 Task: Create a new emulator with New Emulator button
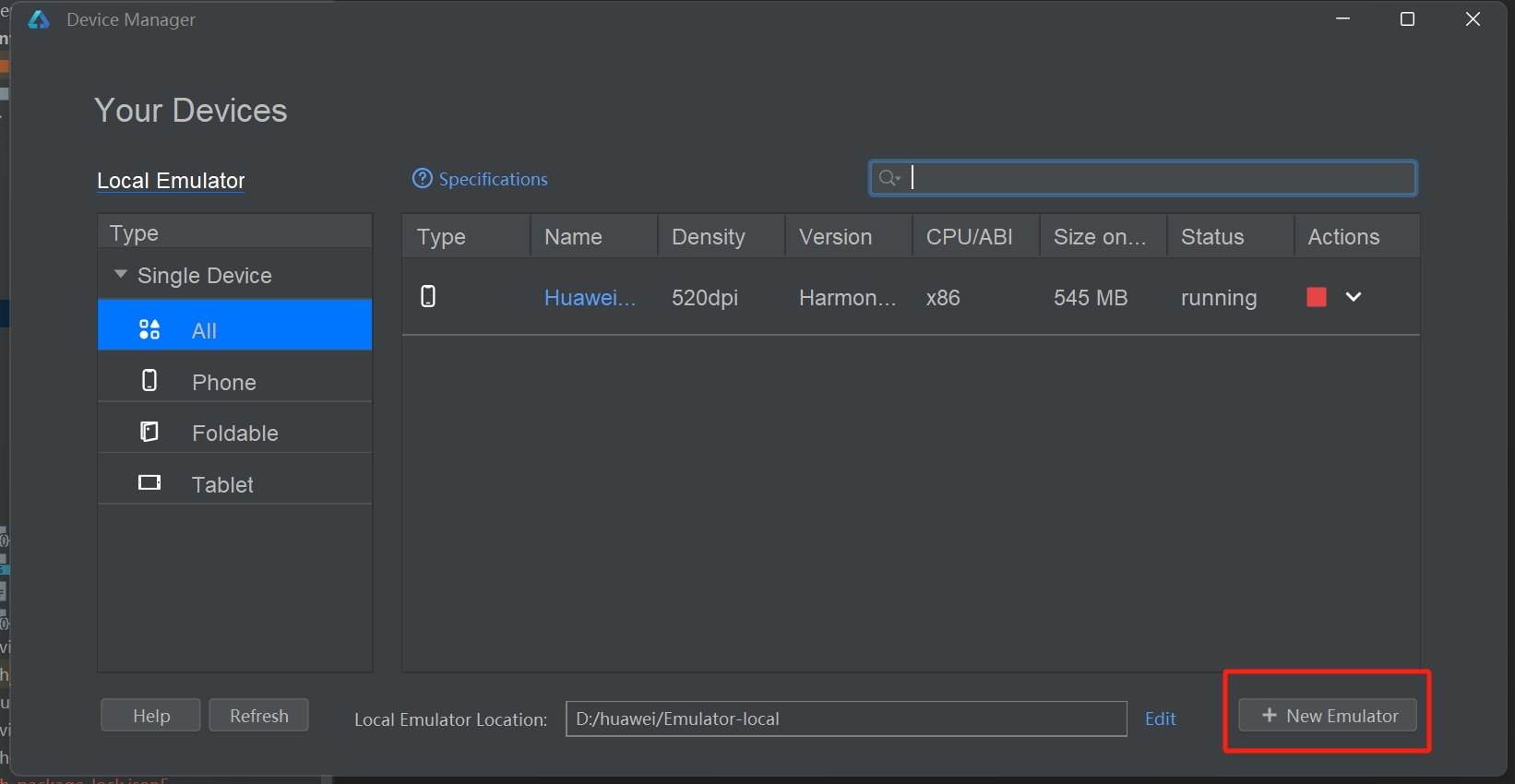[x=1328, y=716]
